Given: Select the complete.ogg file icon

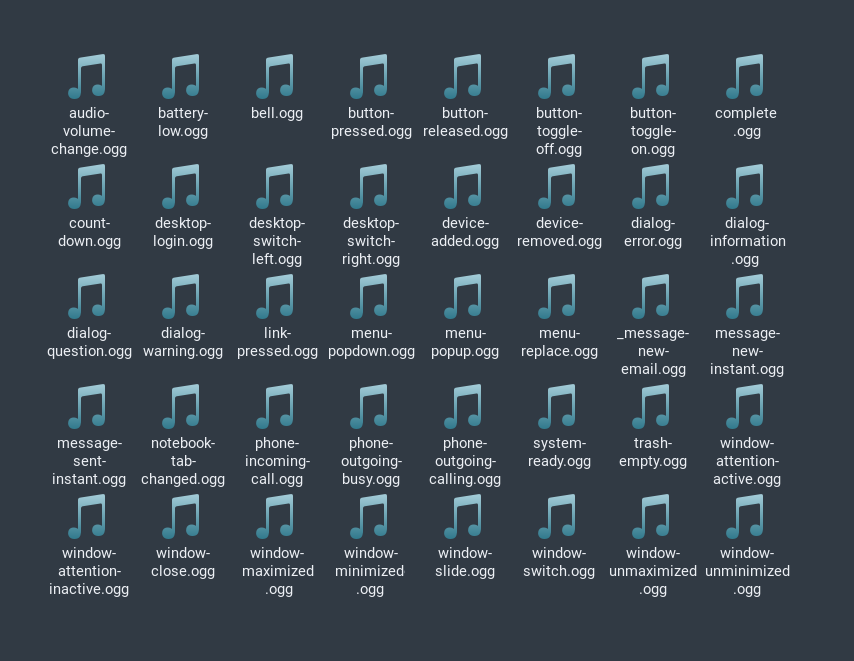Looking at the screenshot, I should (746, 76).
